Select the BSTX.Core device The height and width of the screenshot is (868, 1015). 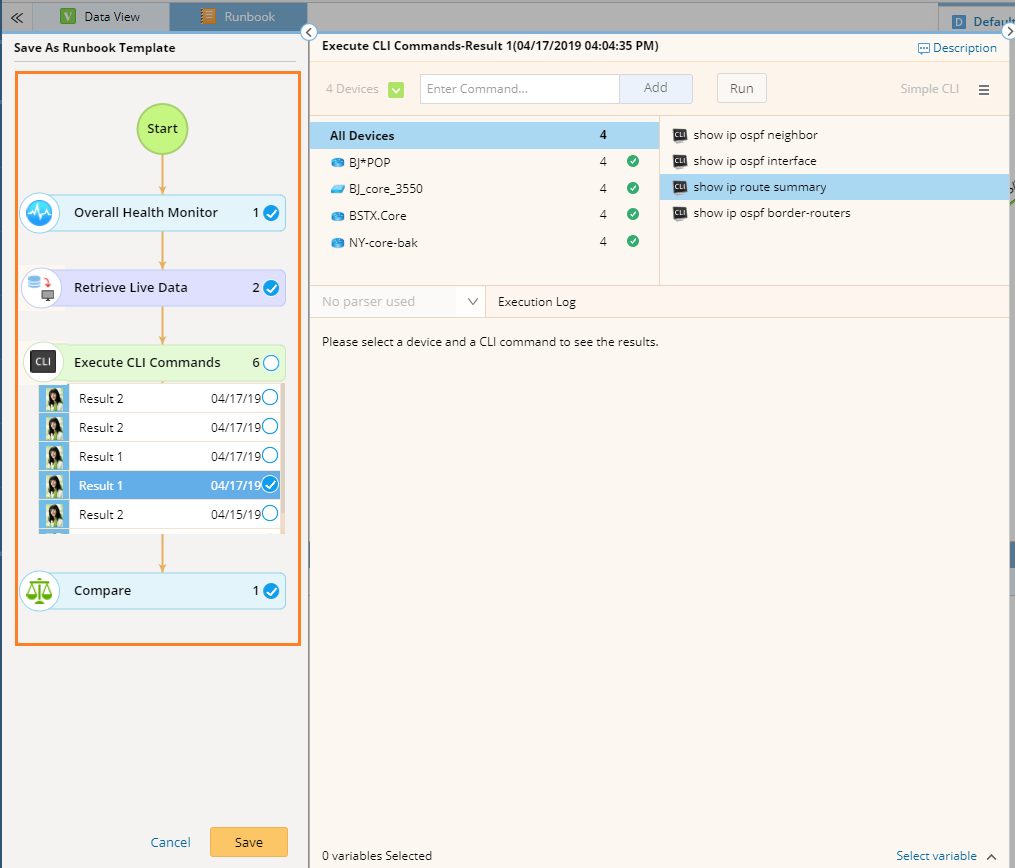[x=484, y=216]
